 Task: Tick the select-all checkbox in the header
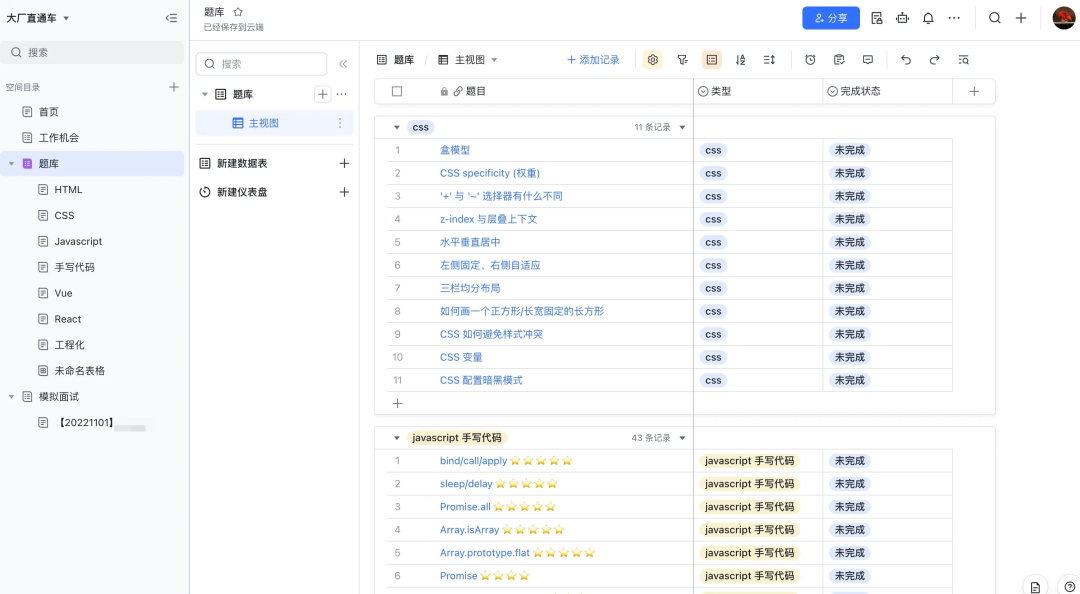tap(397, 91)
